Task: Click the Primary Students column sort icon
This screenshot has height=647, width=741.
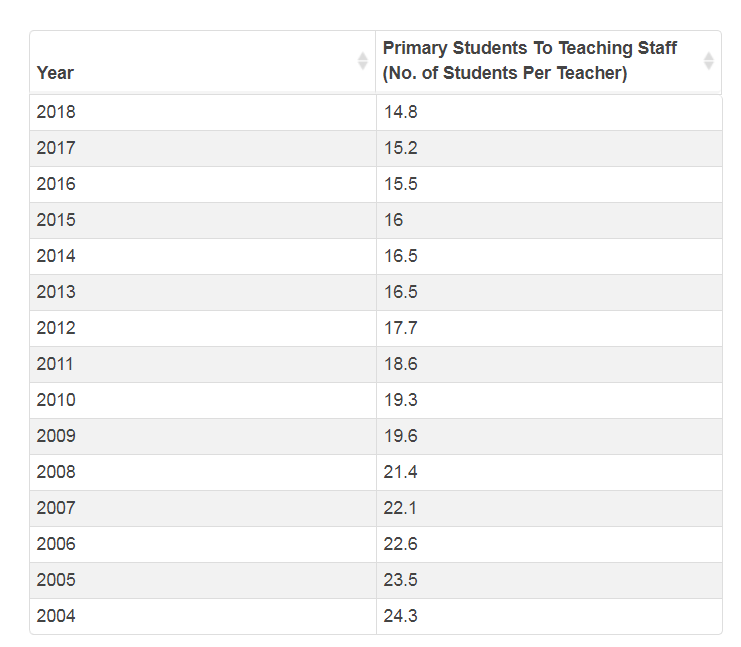Action: pyautogui.click(x=708, y=61)
